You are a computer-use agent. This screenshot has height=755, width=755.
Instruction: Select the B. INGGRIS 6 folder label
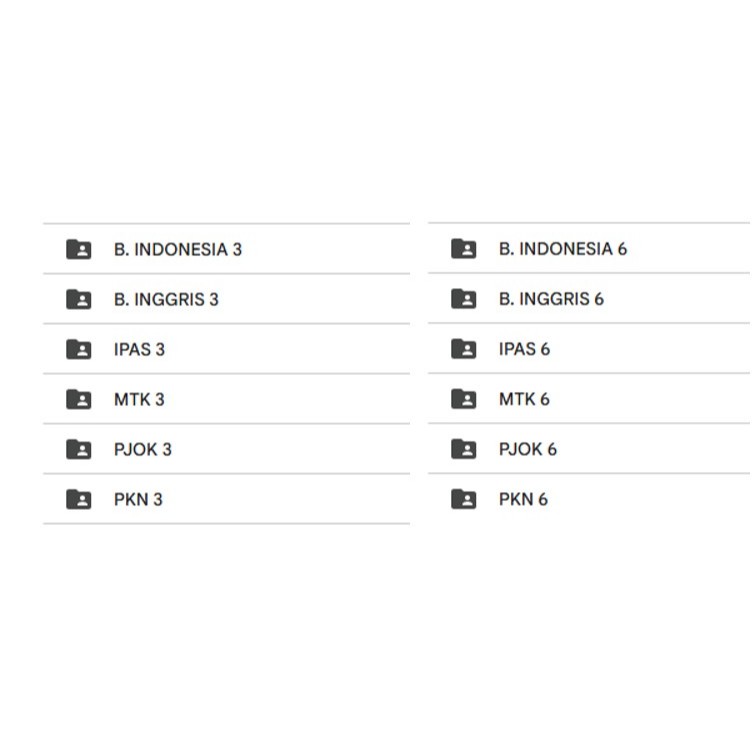click(x=551, y=299)
